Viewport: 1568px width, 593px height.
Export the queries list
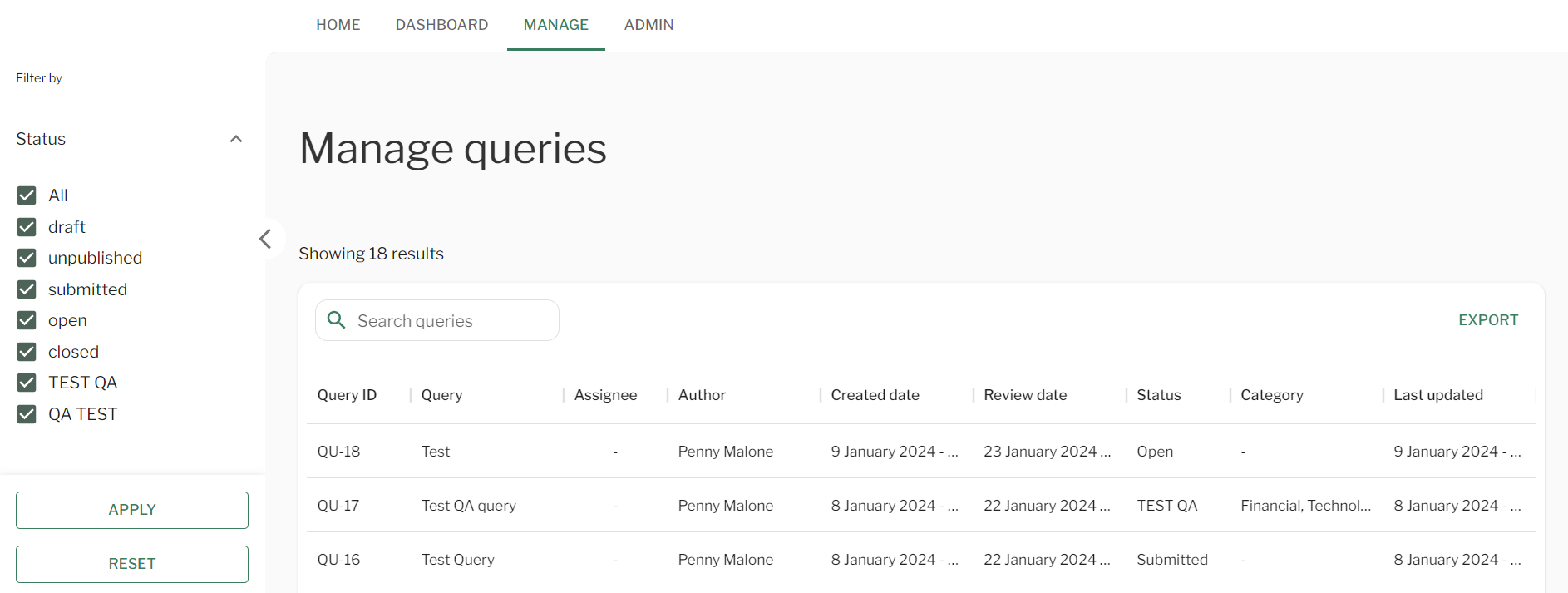point(1487,320)
